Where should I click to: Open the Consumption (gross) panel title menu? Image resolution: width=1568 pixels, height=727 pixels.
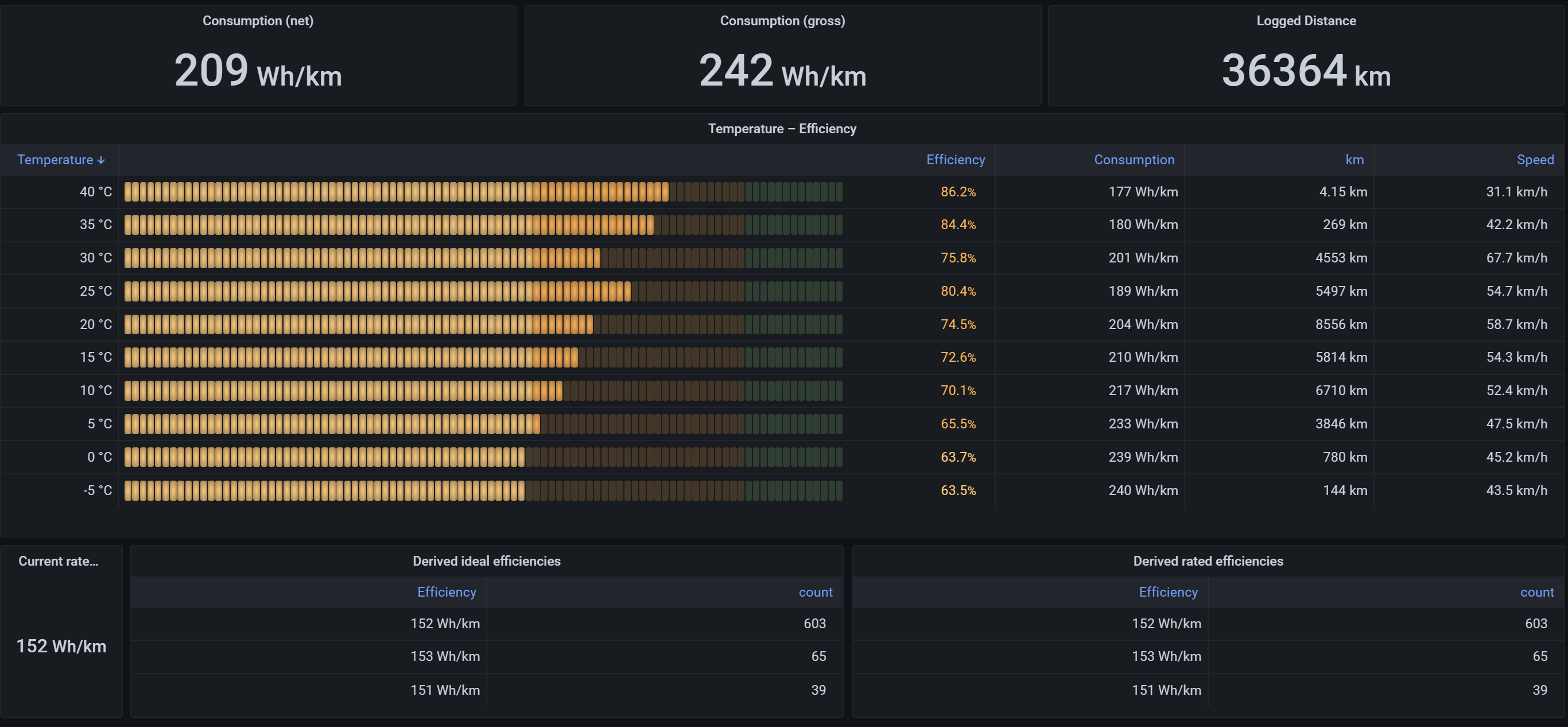click(782, 21)
